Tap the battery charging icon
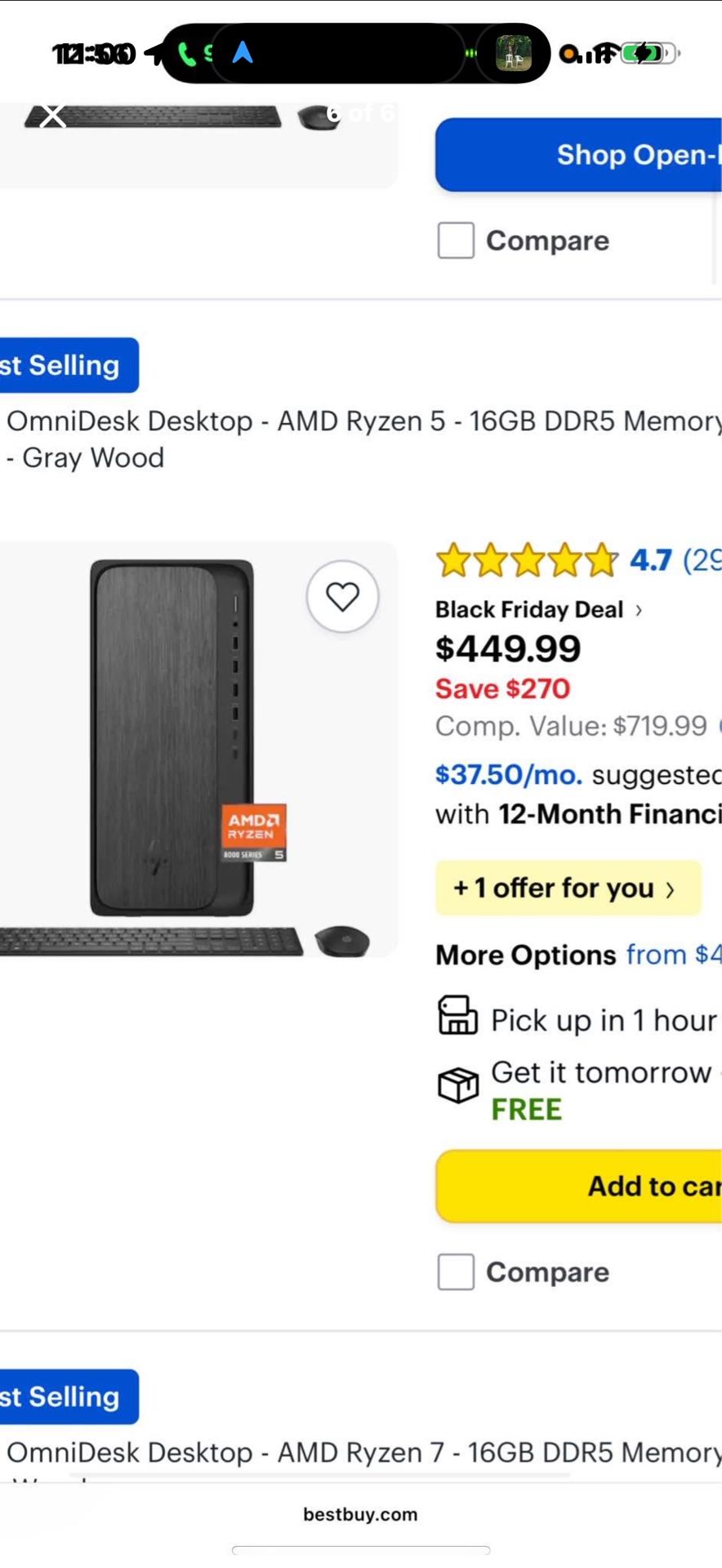 coord(648,54)
